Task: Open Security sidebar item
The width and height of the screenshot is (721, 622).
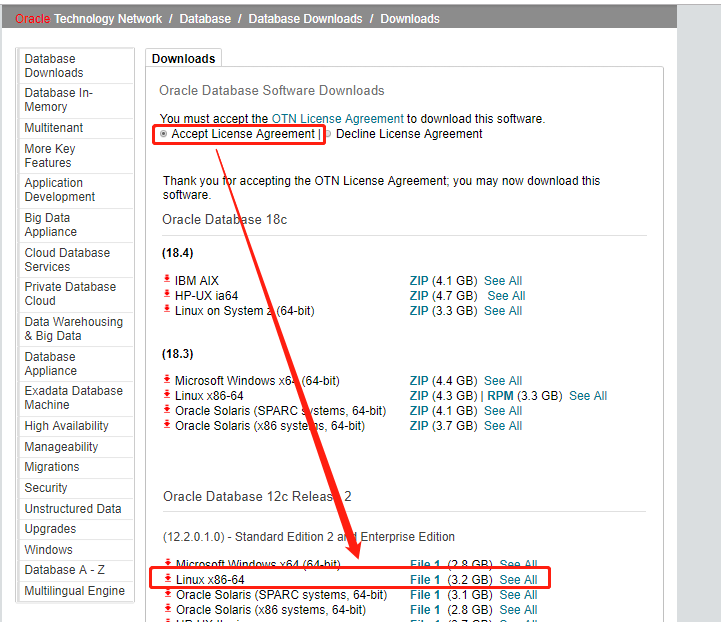Action: point(76,488)
